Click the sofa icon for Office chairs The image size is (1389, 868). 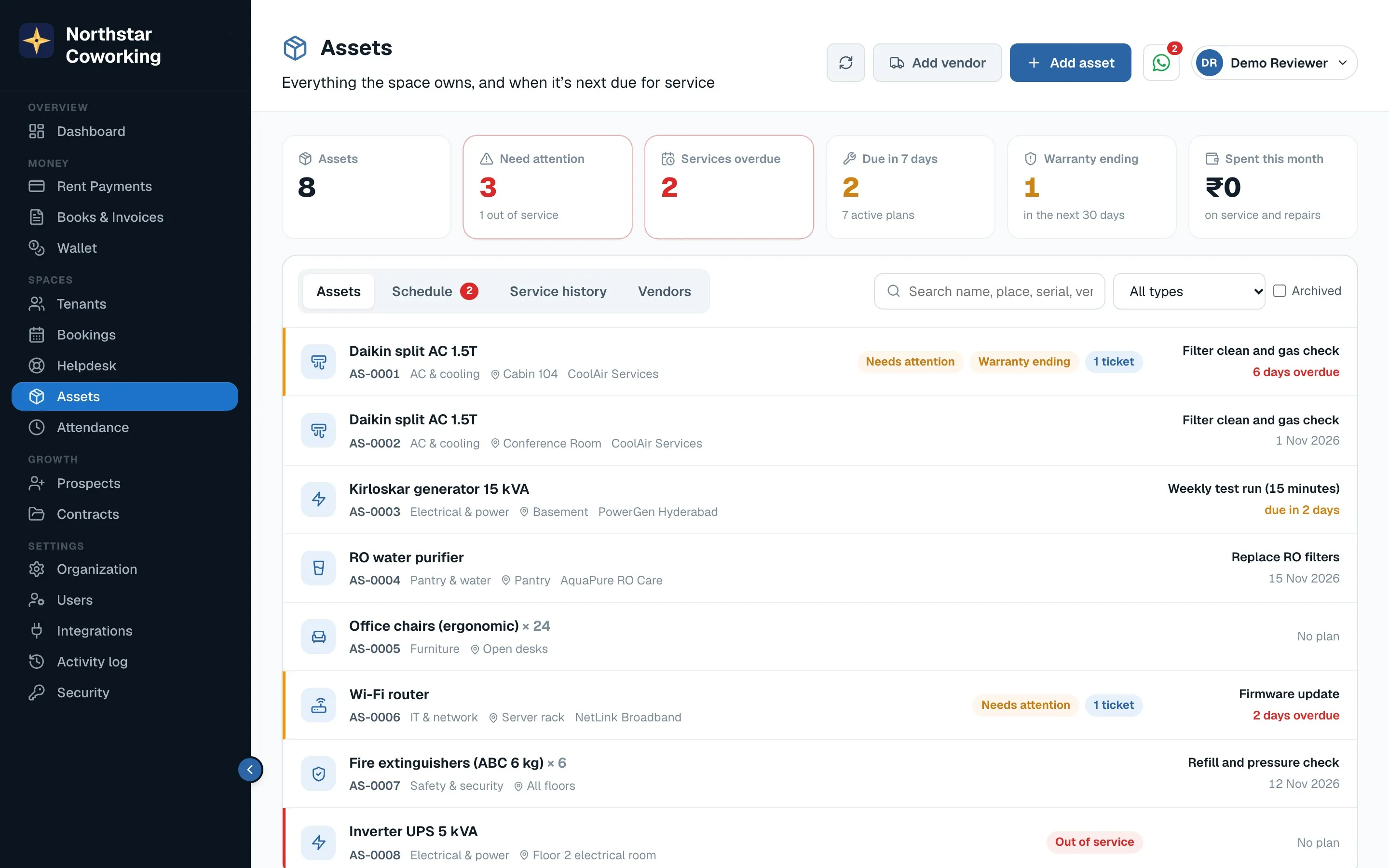(x=318, y=636)
